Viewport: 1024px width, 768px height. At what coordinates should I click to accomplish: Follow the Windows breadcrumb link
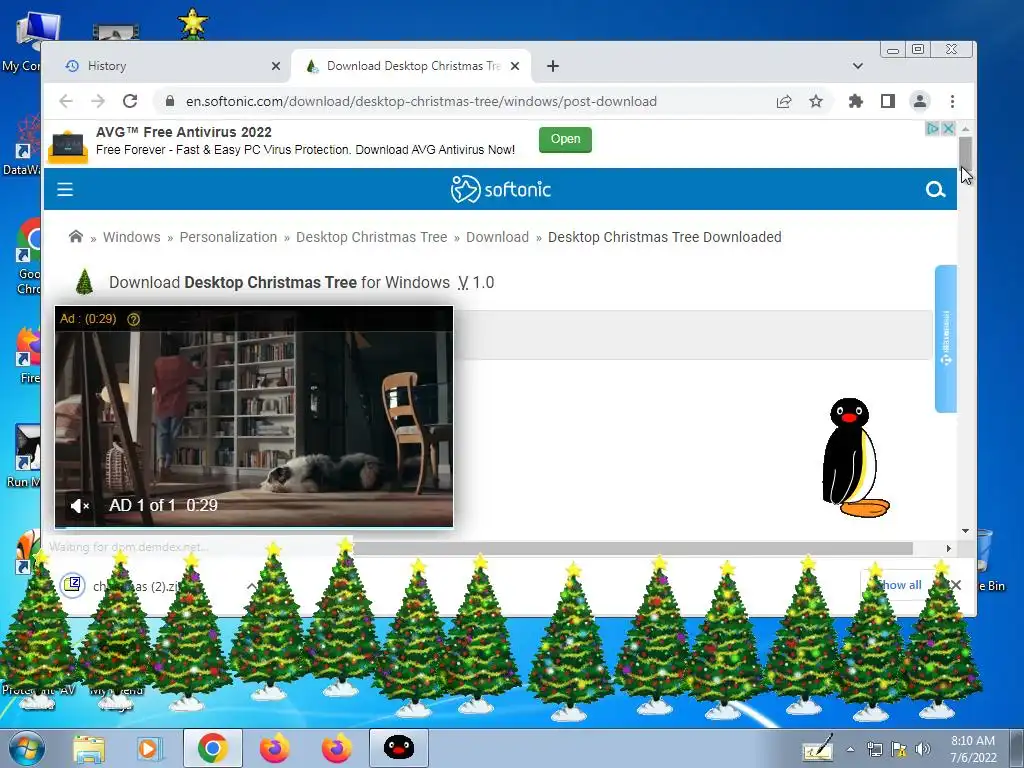[131, 237]
